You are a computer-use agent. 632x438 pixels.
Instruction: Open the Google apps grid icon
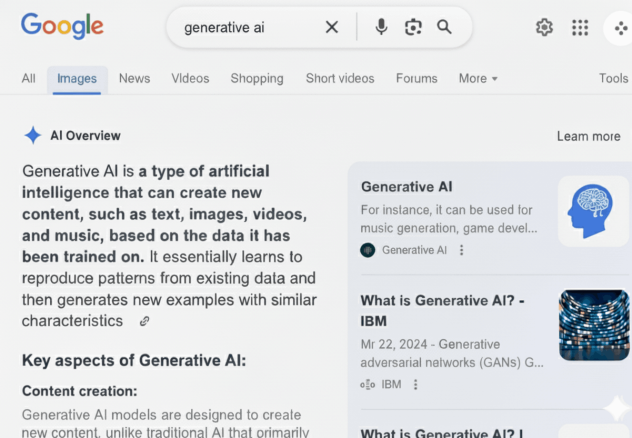coord(580,27)
